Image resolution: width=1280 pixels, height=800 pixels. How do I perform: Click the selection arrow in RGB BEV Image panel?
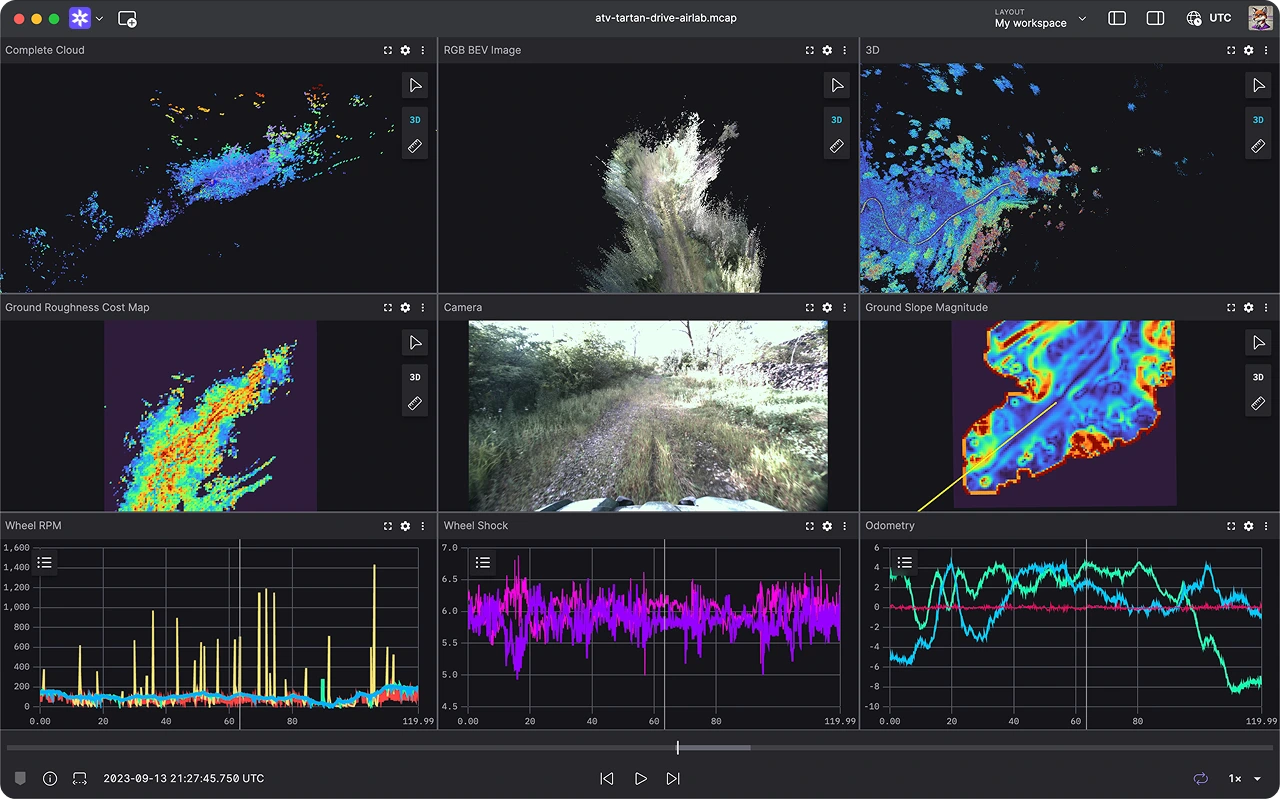[837, 85]
